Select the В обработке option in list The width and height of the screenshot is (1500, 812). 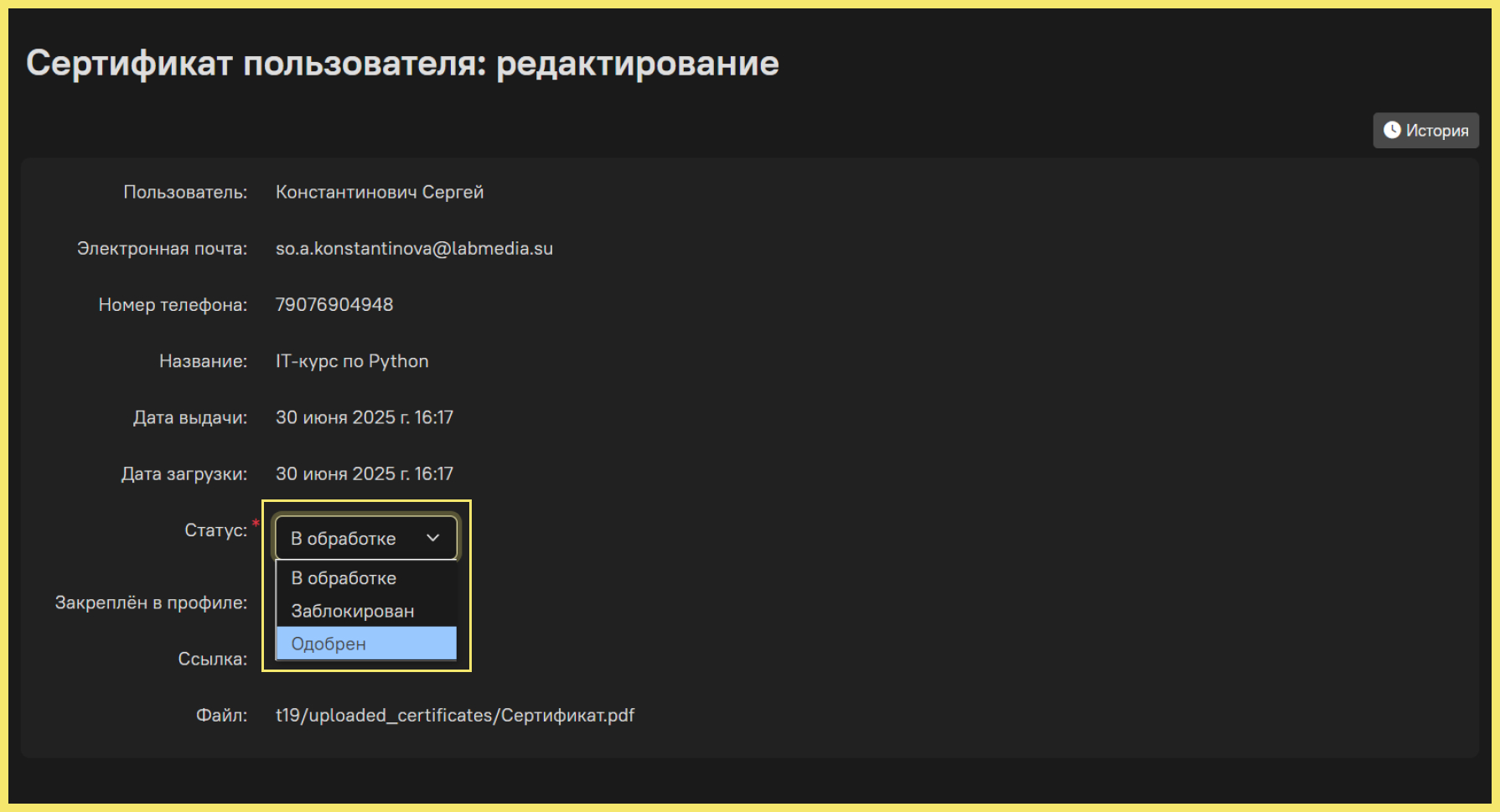(366, 578)
